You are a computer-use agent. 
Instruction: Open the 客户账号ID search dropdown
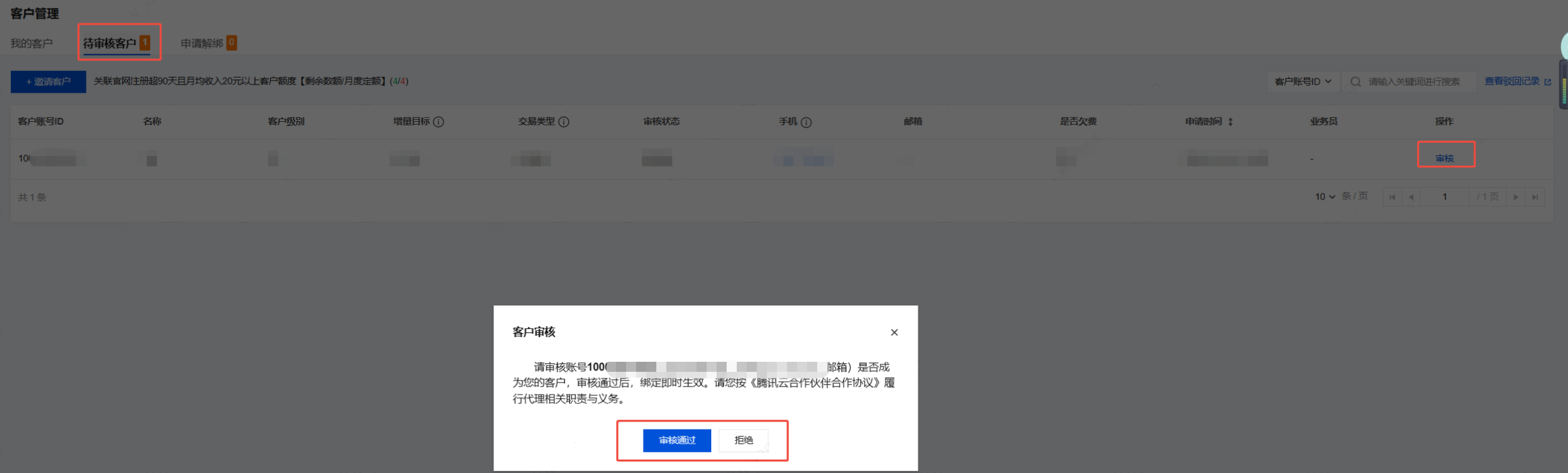[1303, 82]
